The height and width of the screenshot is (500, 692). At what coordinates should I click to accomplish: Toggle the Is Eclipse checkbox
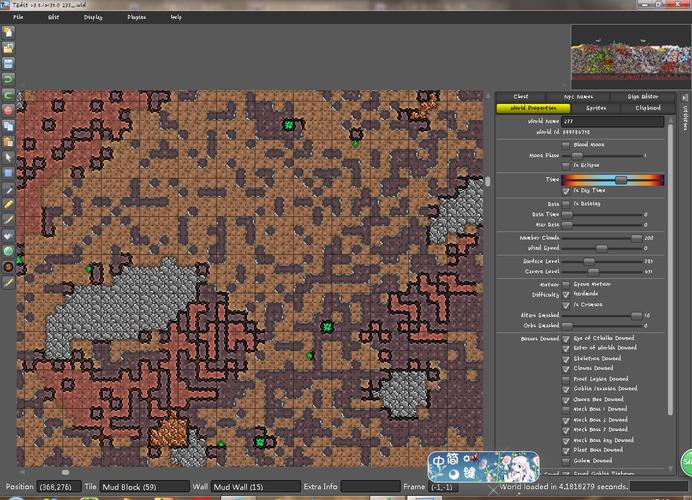[x=566, y=165]
